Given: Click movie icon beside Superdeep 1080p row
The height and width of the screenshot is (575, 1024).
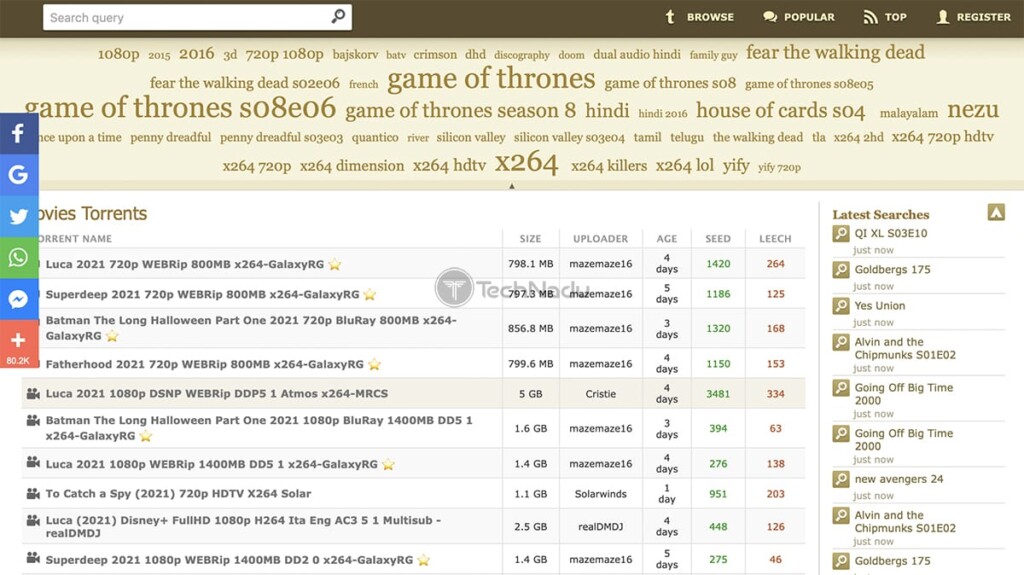Looking at the screenshot, I should click(33, 558).
